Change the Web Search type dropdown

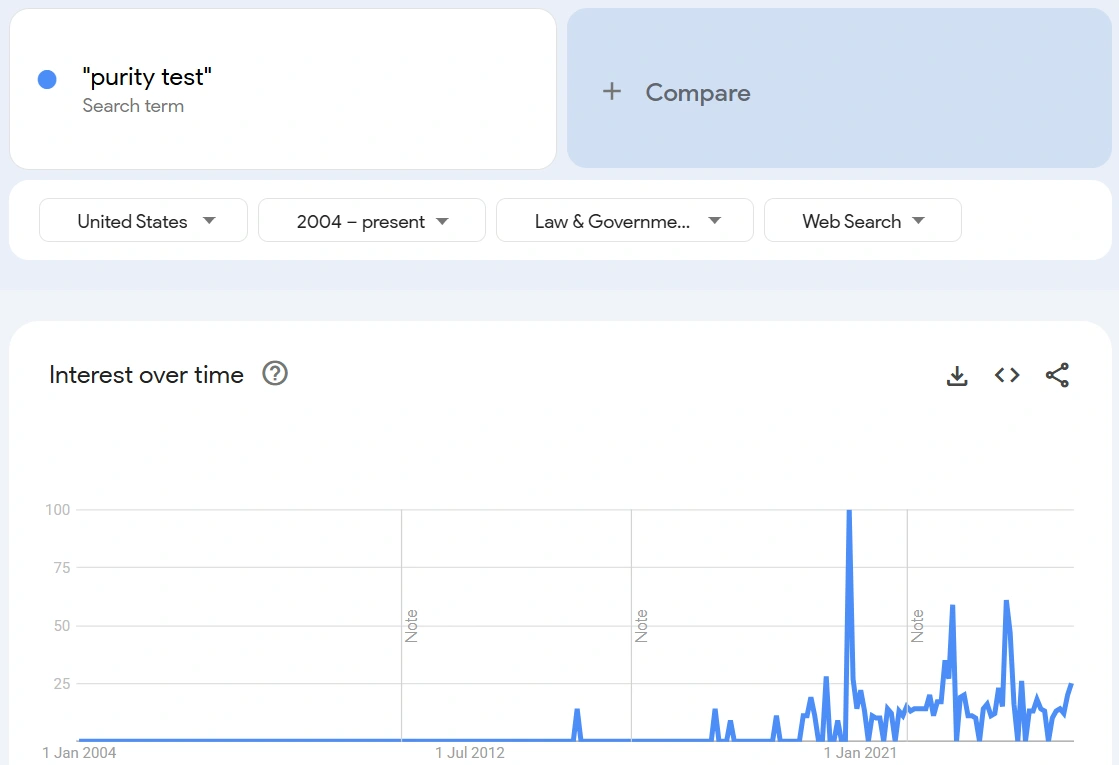pyautogui.click(x=862, y=221)
